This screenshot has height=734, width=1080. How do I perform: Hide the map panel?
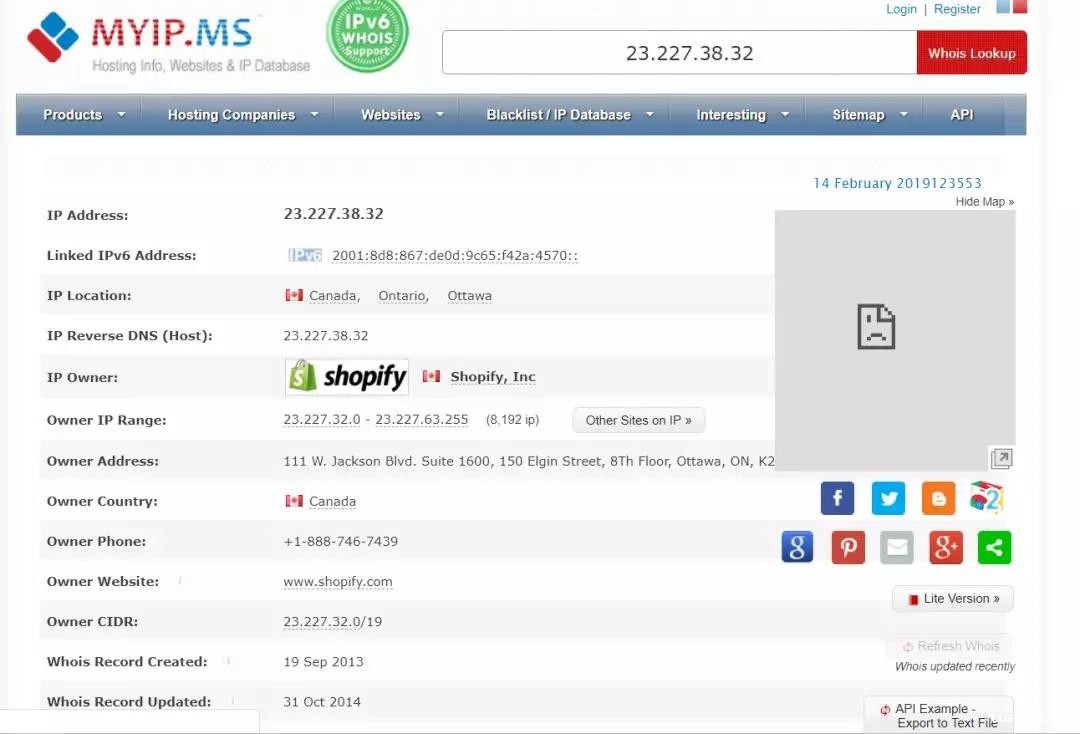[x=984, y=202]
